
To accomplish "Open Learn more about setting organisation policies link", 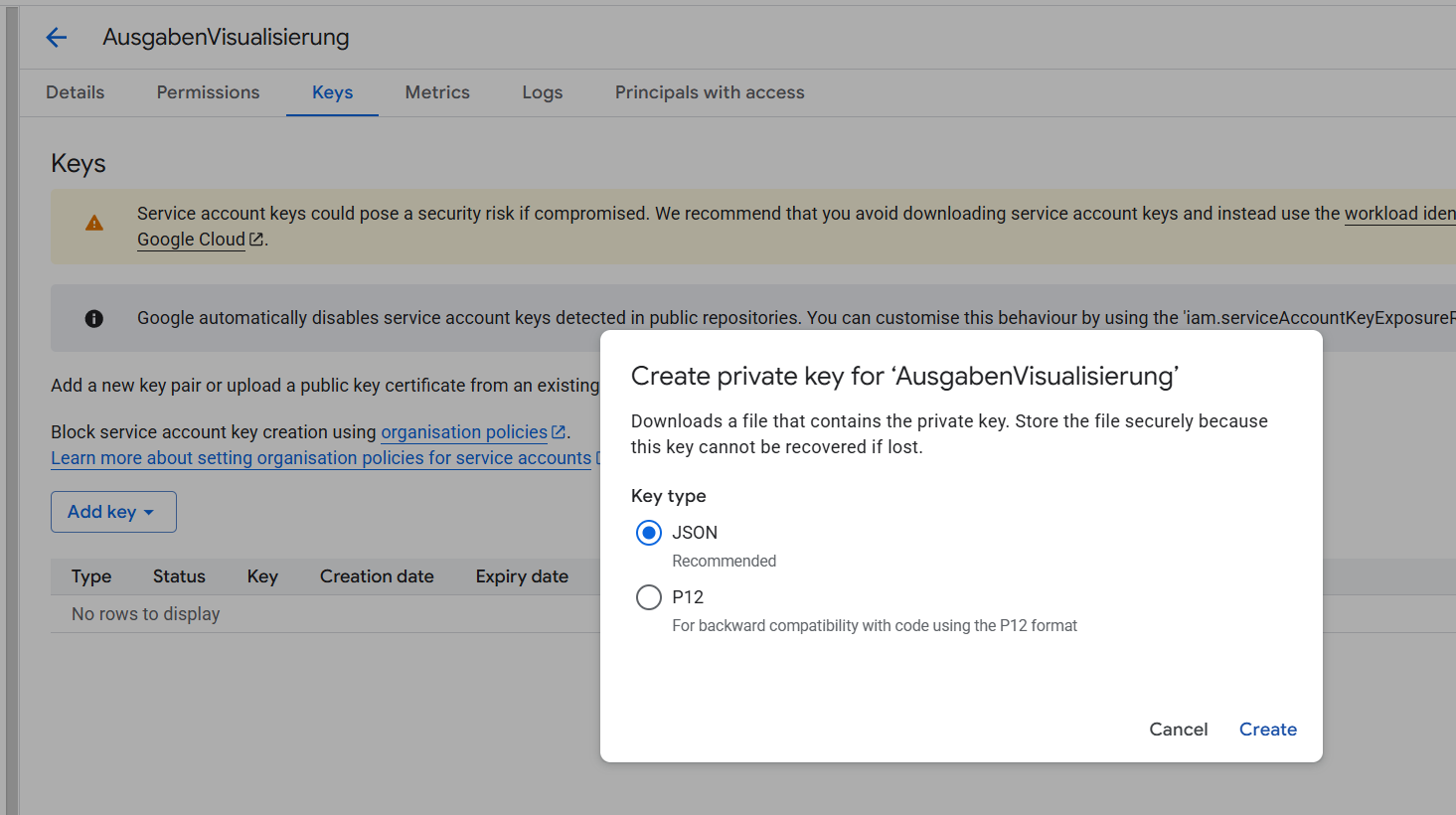I will click(x=321, y=458).
